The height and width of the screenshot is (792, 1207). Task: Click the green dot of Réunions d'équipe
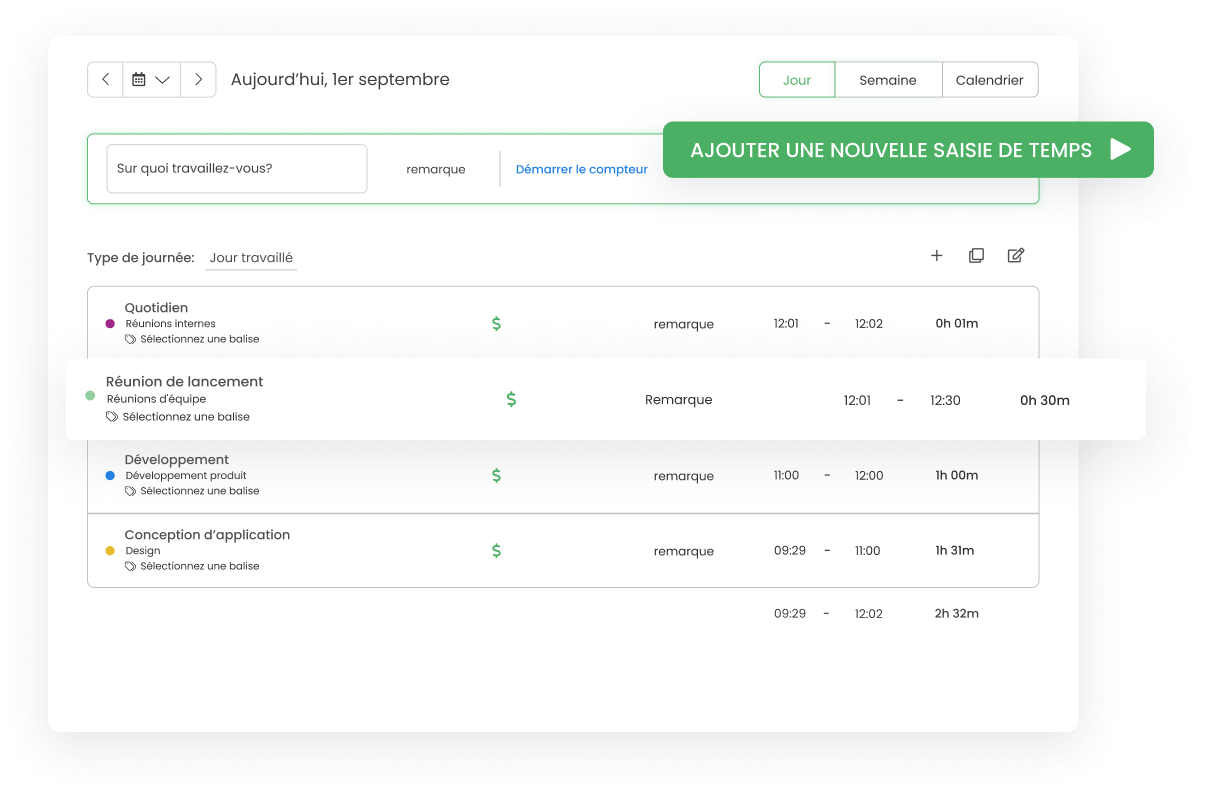click(x=90, y=396)
